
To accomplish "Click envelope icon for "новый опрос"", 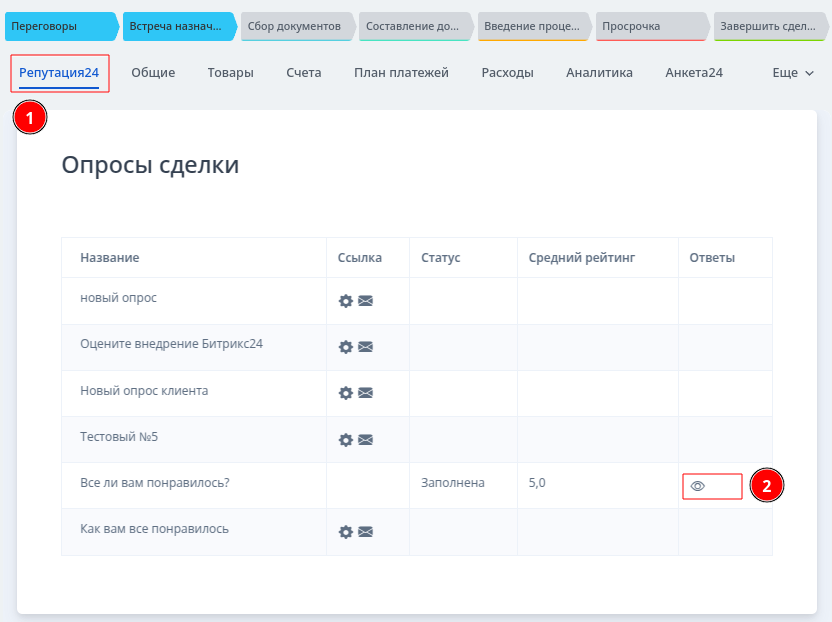I will (x=366, y=301).
